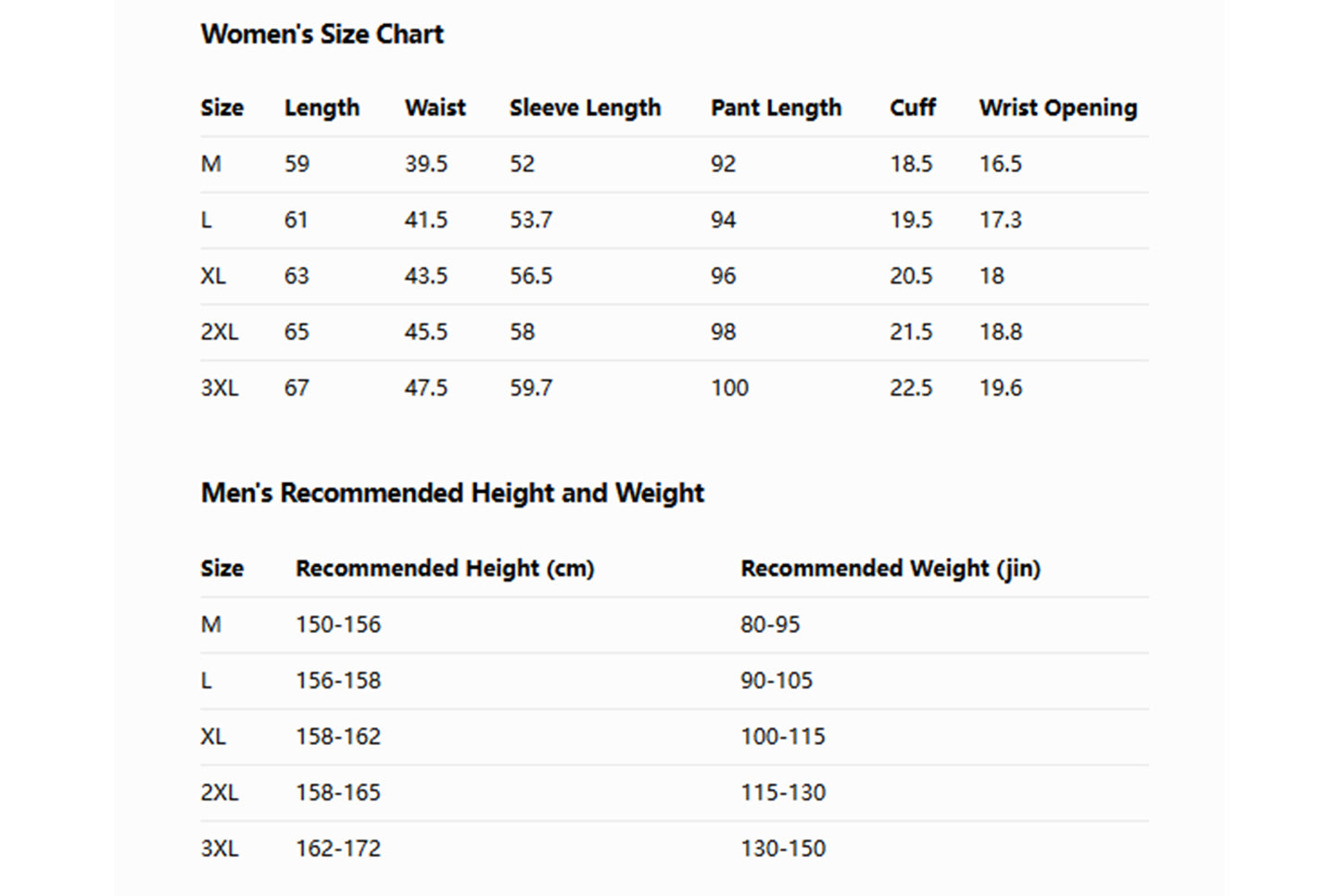Select the "Recommended Weight (jin)" column header
This screenshot has width=1339, height=896.
point(890,568)
